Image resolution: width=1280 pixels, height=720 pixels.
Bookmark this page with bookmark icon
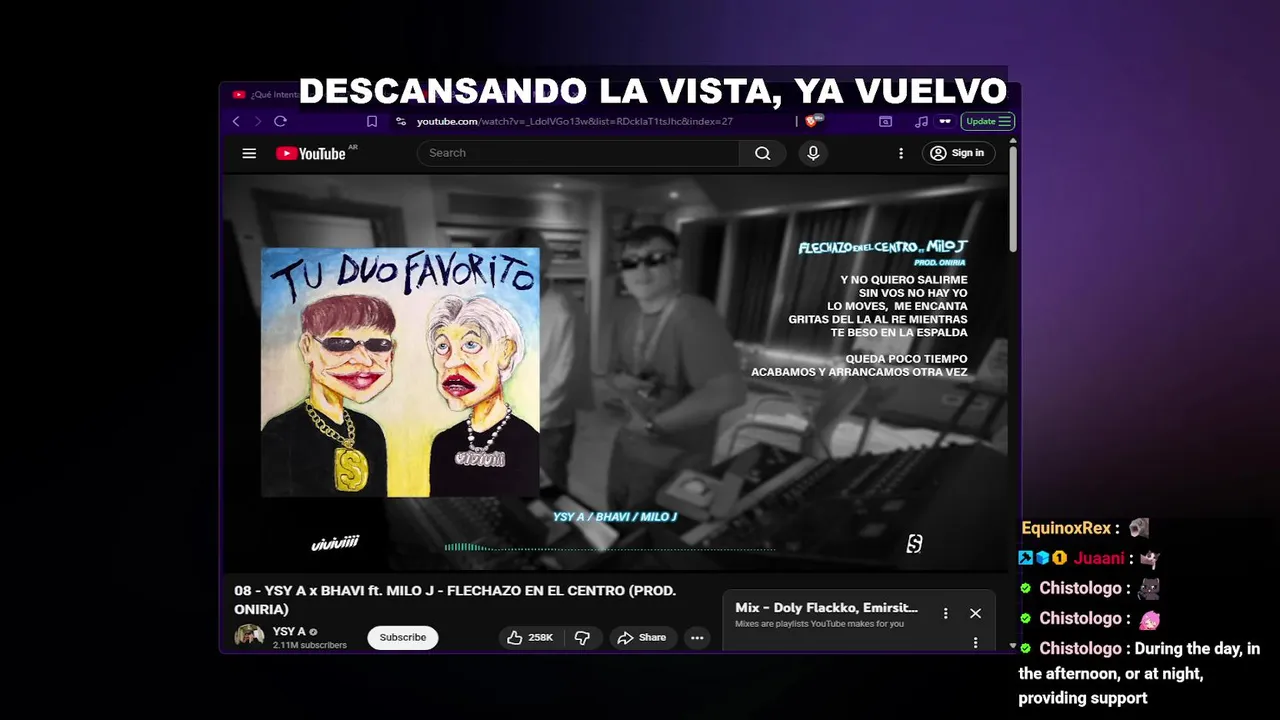point(372,121)
